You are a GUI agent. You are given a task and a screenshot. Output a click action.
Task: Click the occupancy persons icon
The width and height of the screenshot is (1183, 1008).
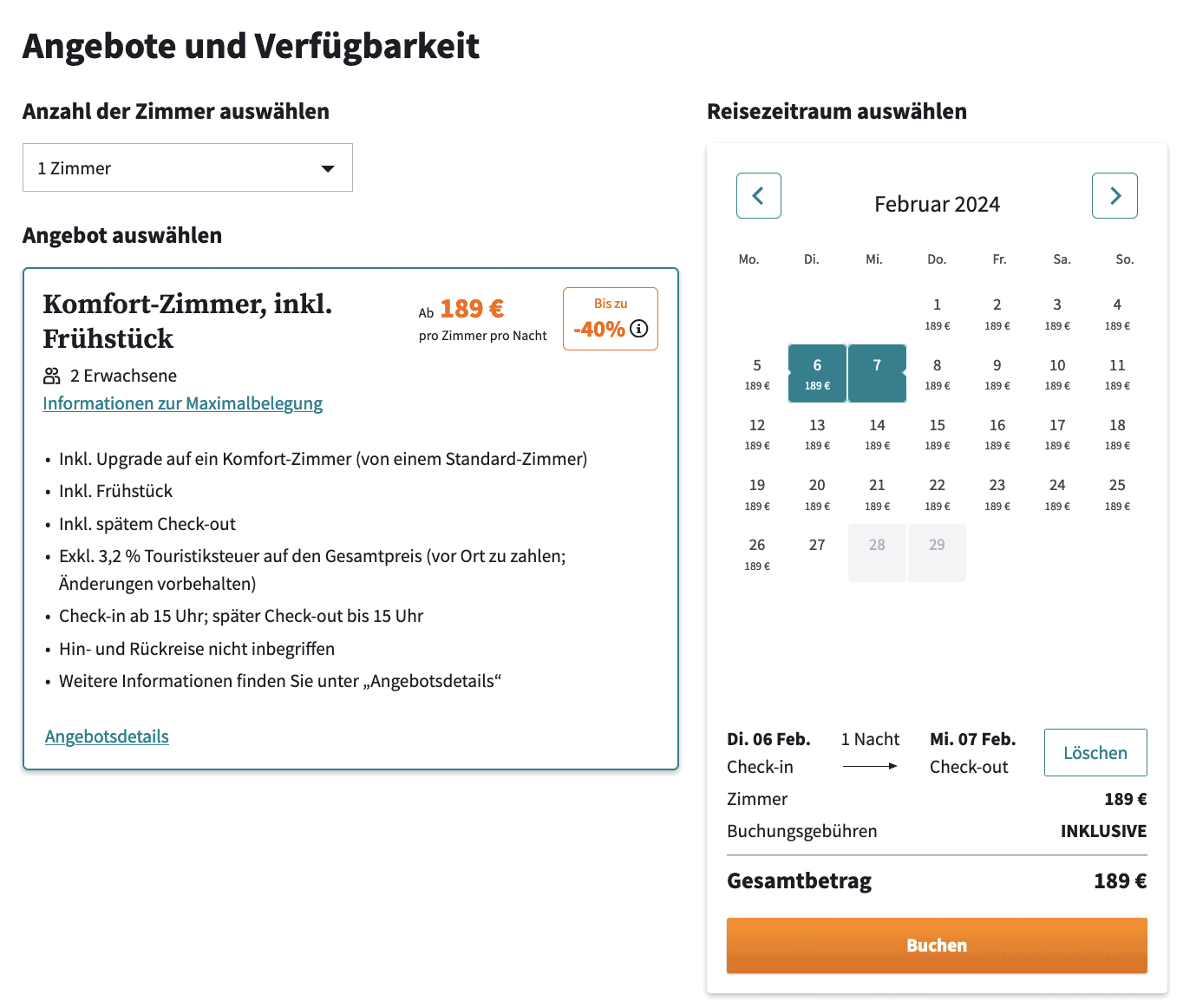(50, 375)
